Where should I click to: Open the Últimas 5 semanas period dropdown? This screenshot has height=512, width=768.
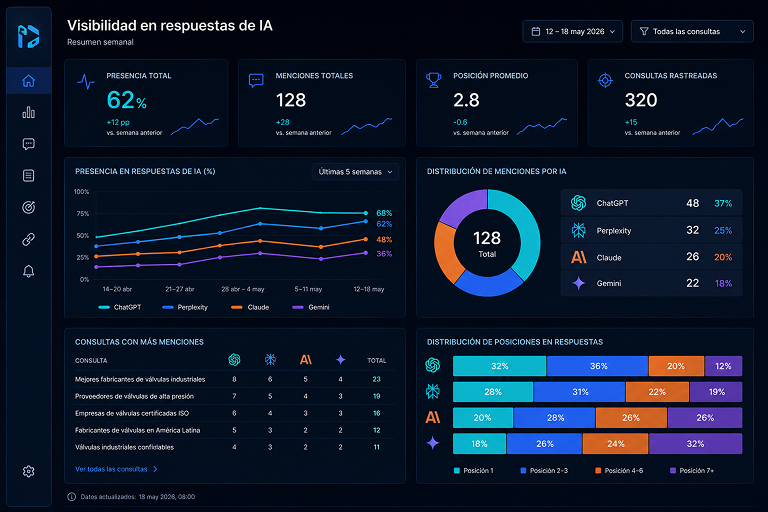click(355, 172)
